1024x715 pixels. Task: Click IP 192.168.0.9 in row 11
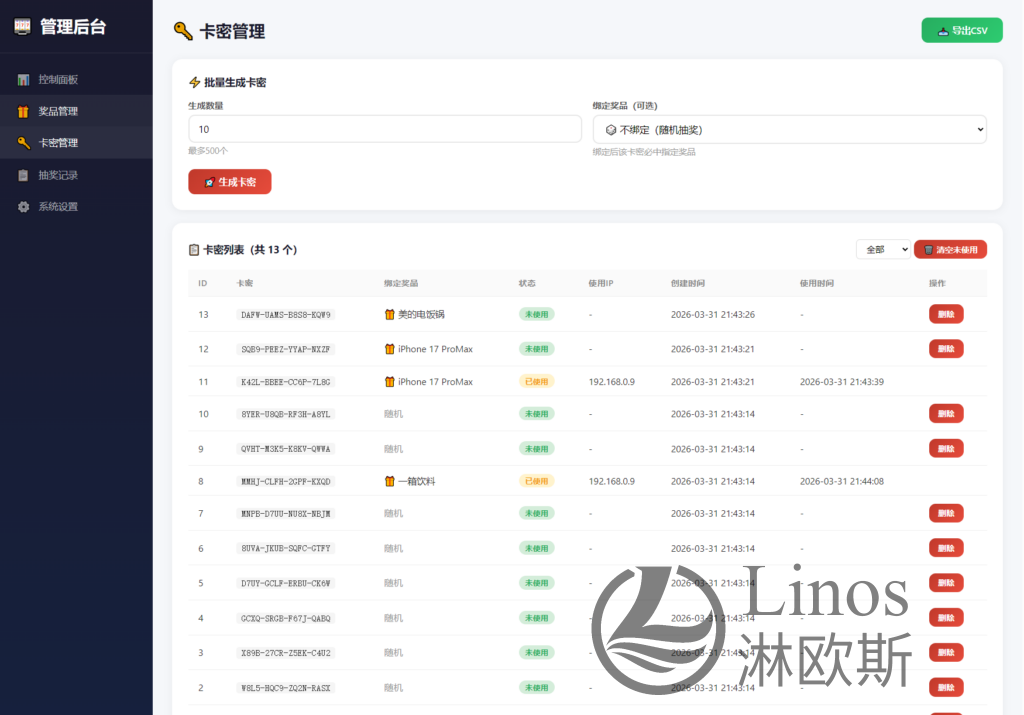611,381
